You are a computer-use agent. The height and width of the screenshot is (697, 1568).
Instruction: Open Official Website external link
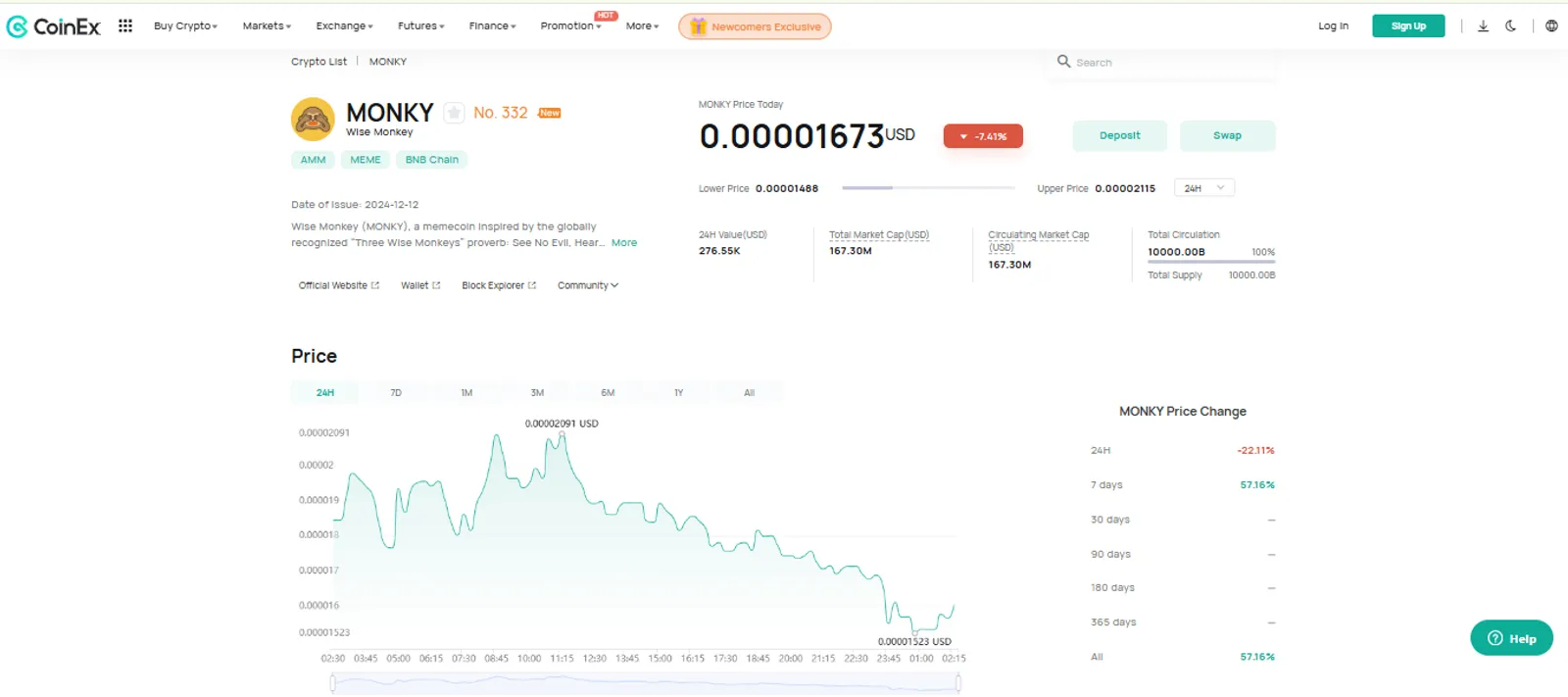coord(338,285)
